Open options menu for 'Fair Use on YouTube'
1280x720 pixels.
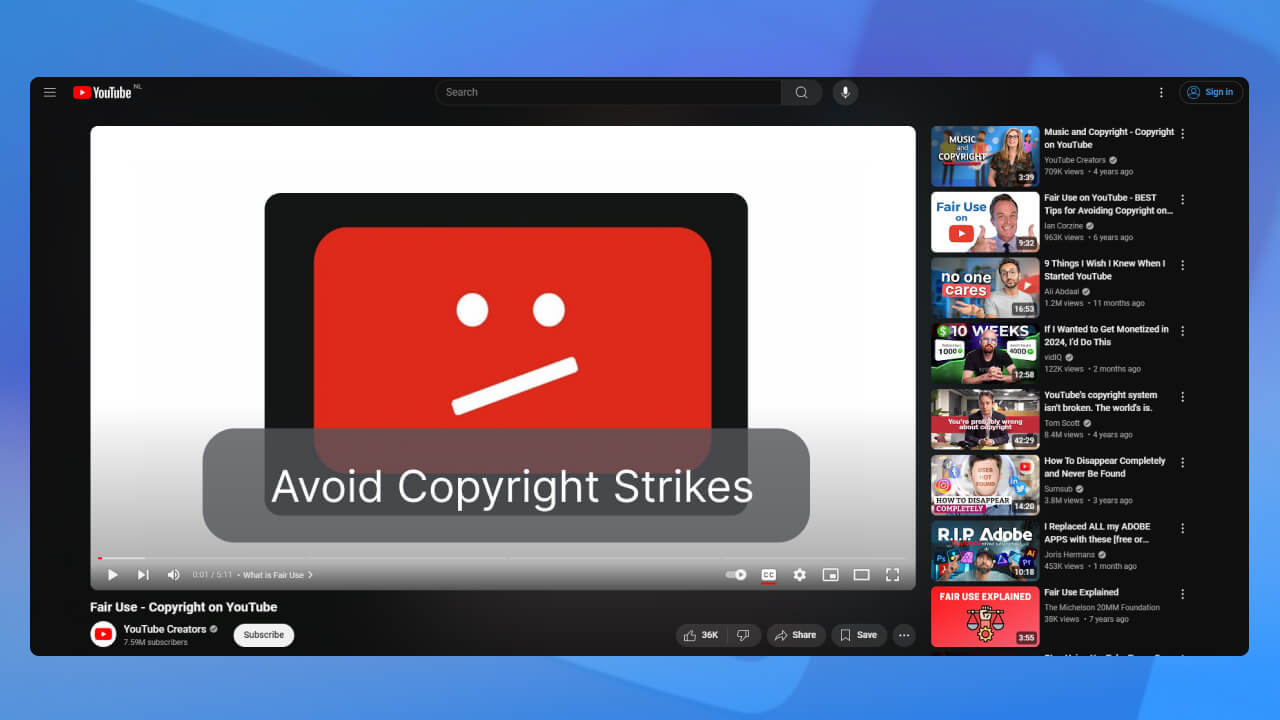pyautogui.click(x=1183, y=199)
